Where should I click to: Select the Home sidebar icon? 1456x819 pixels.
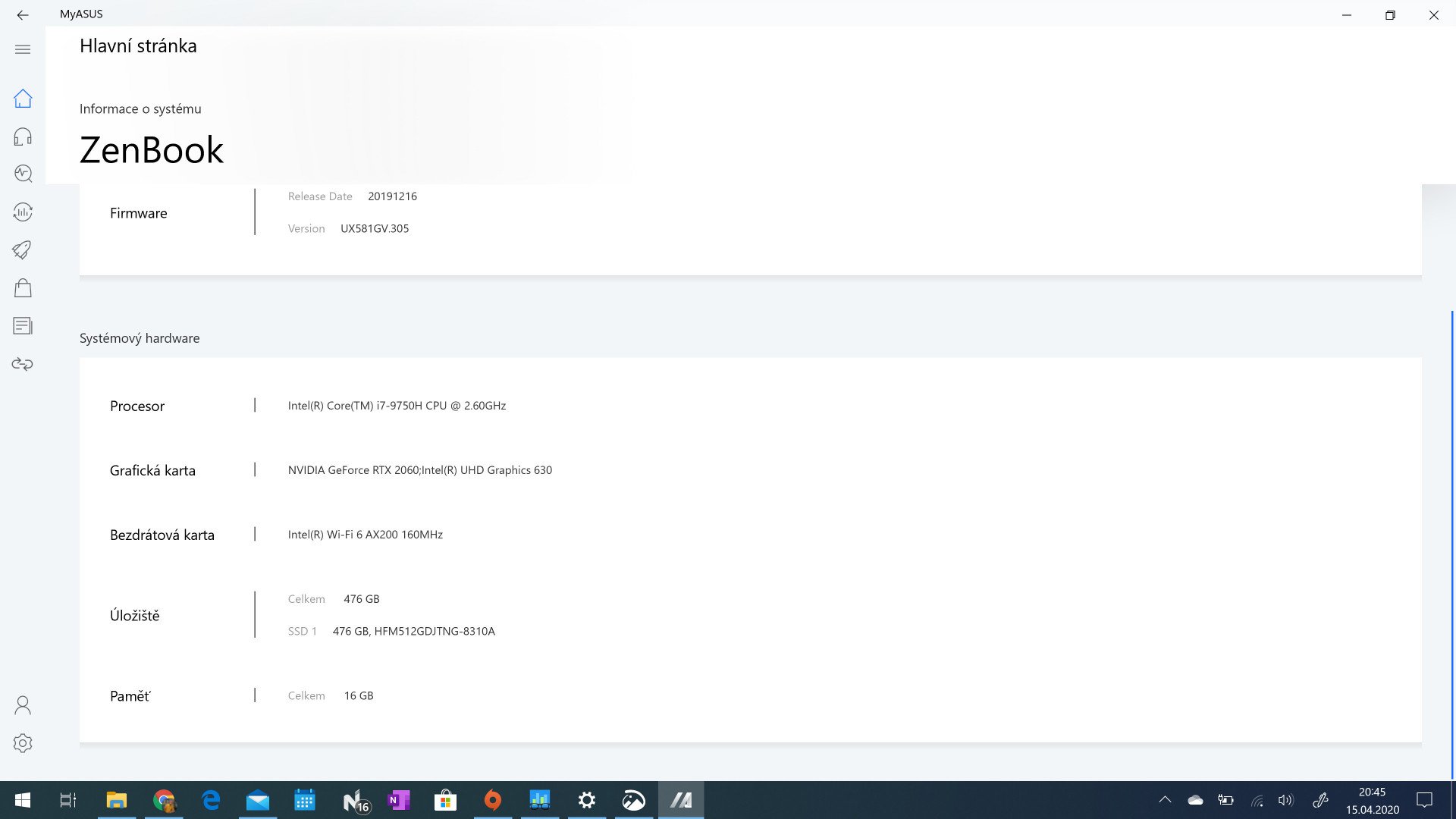(x=23, y=99)
